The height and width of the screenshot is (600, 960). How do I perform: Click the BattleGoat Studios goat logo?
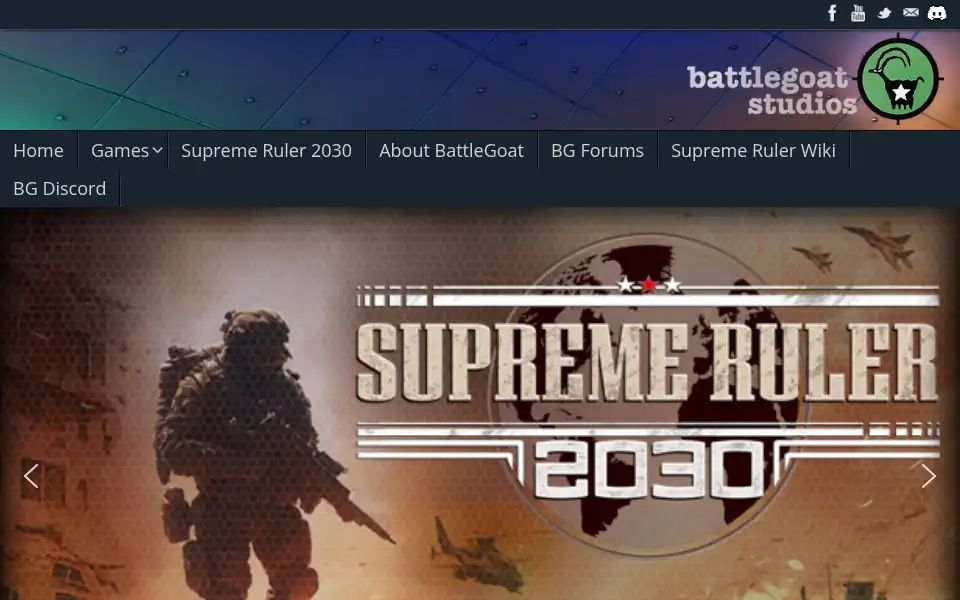(x=898, y=78)
